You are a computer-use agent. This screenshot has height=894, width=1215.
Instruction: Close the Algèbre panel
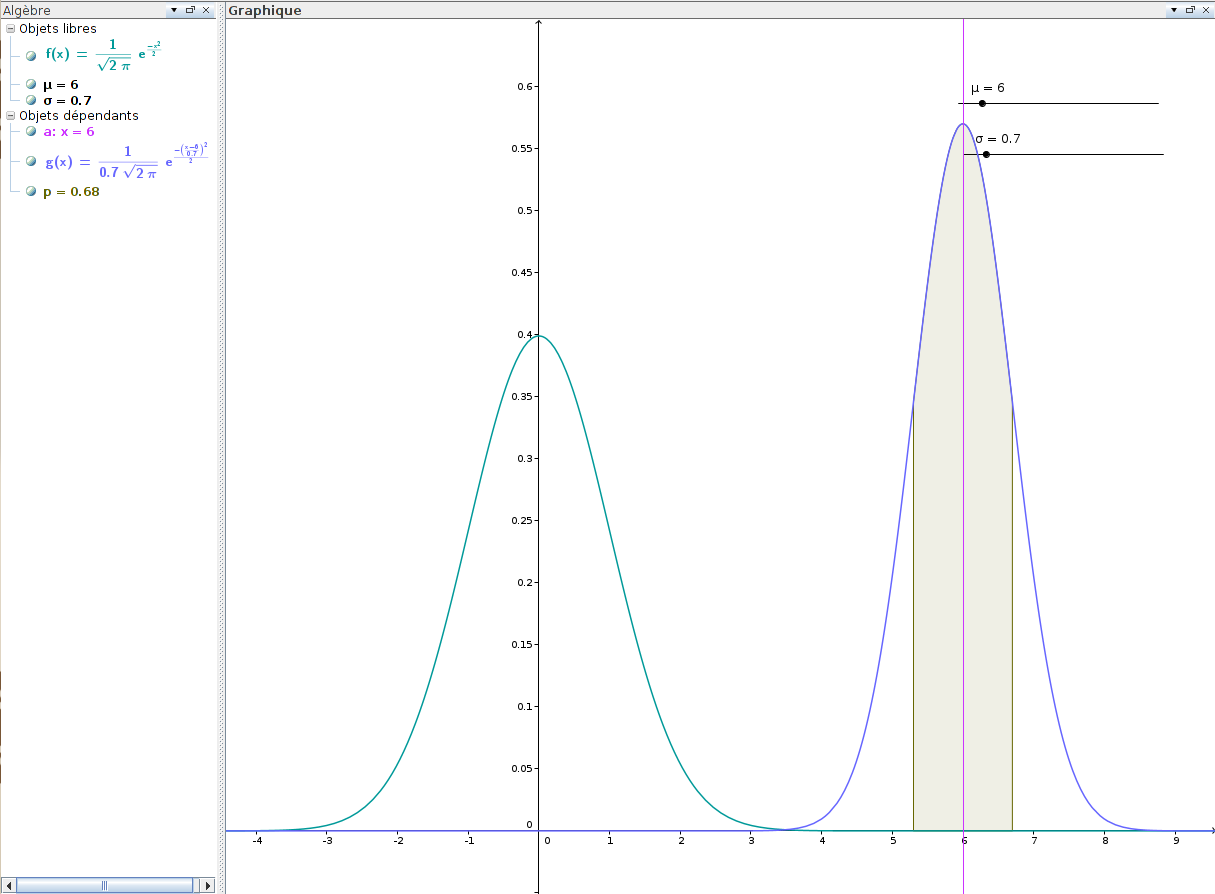click(x=206, y=10)
